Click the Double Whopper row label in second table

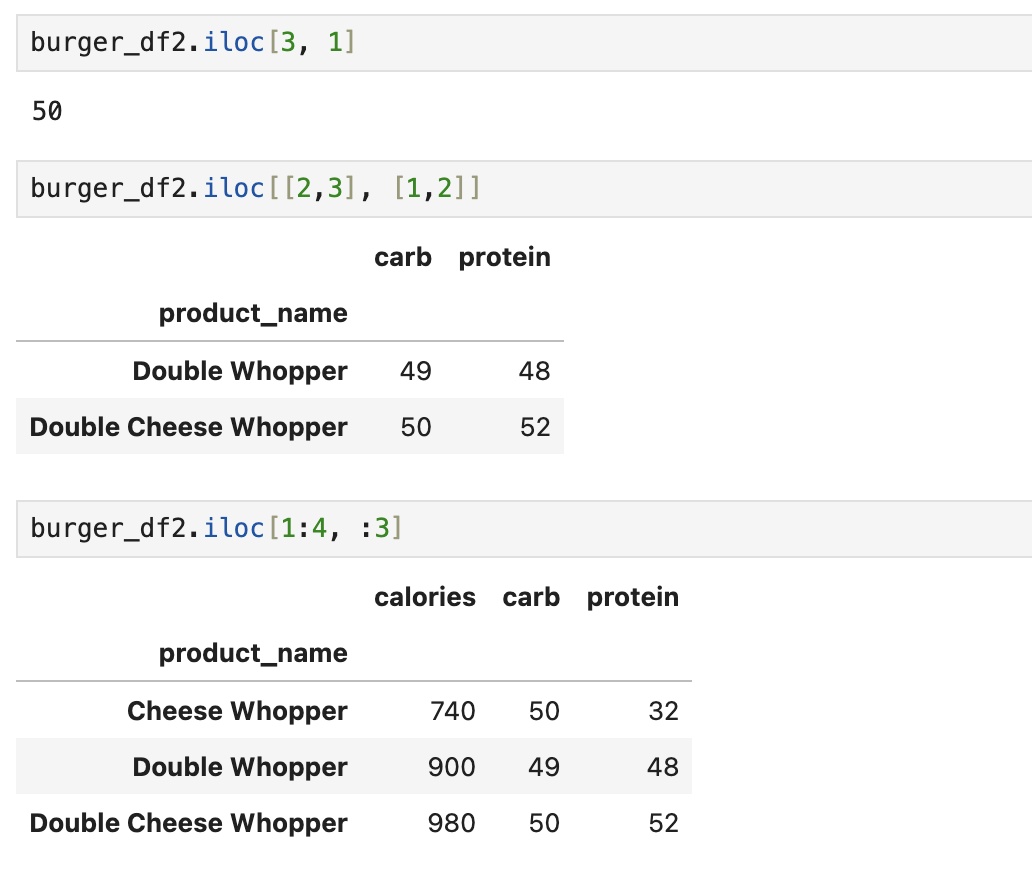tap(240, 371)
